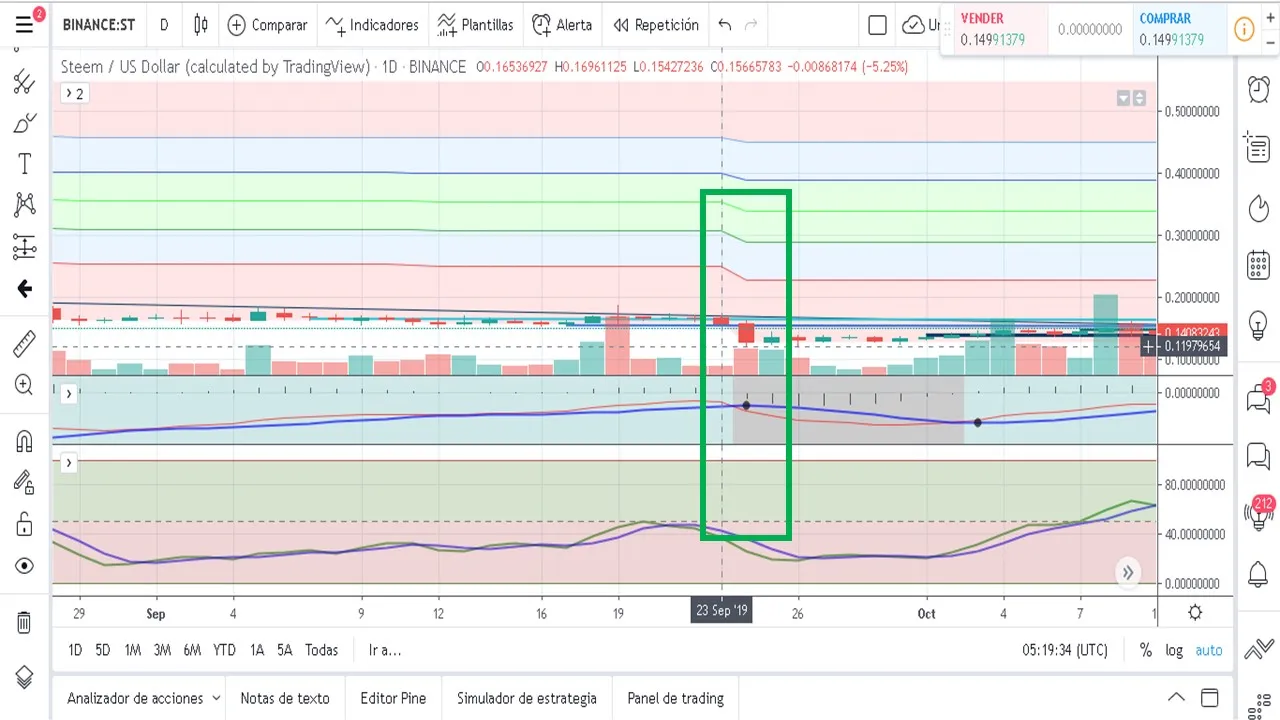Select the patterns drawing tool
The height and width of the screenshot is (720, 1280).
click(24, 205)
